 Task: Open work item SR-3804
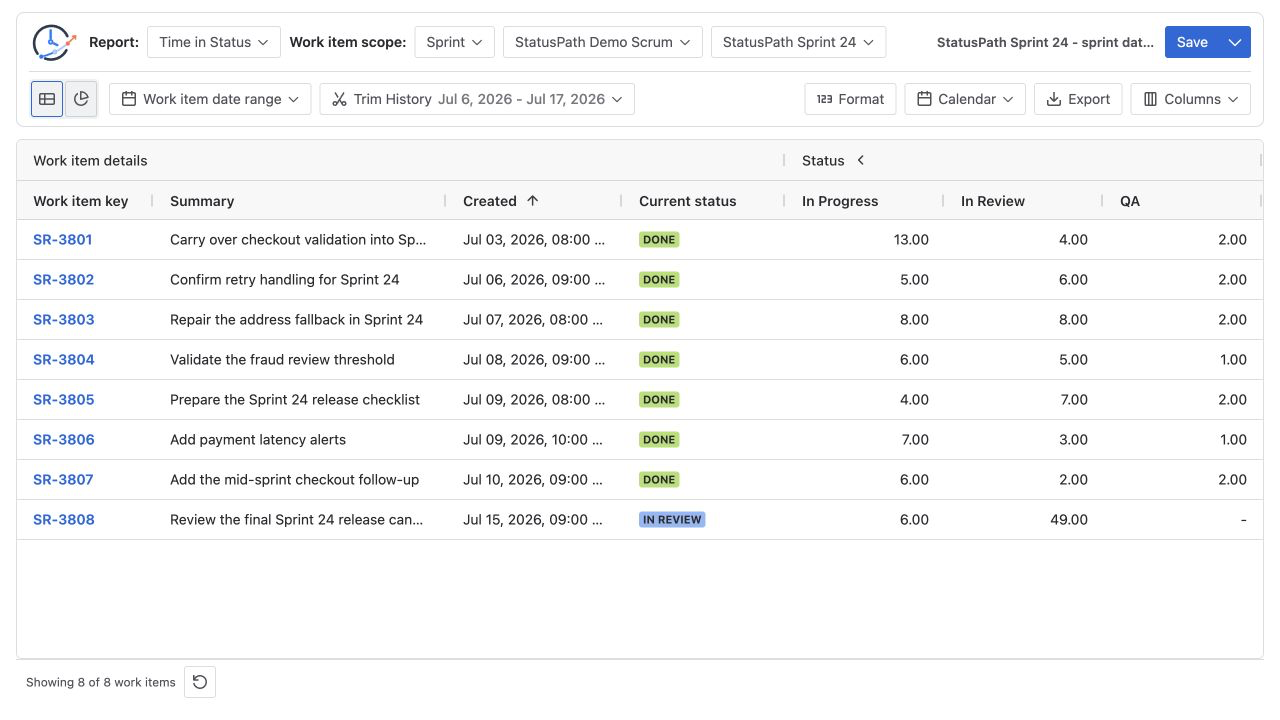pyautogui.click(x=63, y=360)
